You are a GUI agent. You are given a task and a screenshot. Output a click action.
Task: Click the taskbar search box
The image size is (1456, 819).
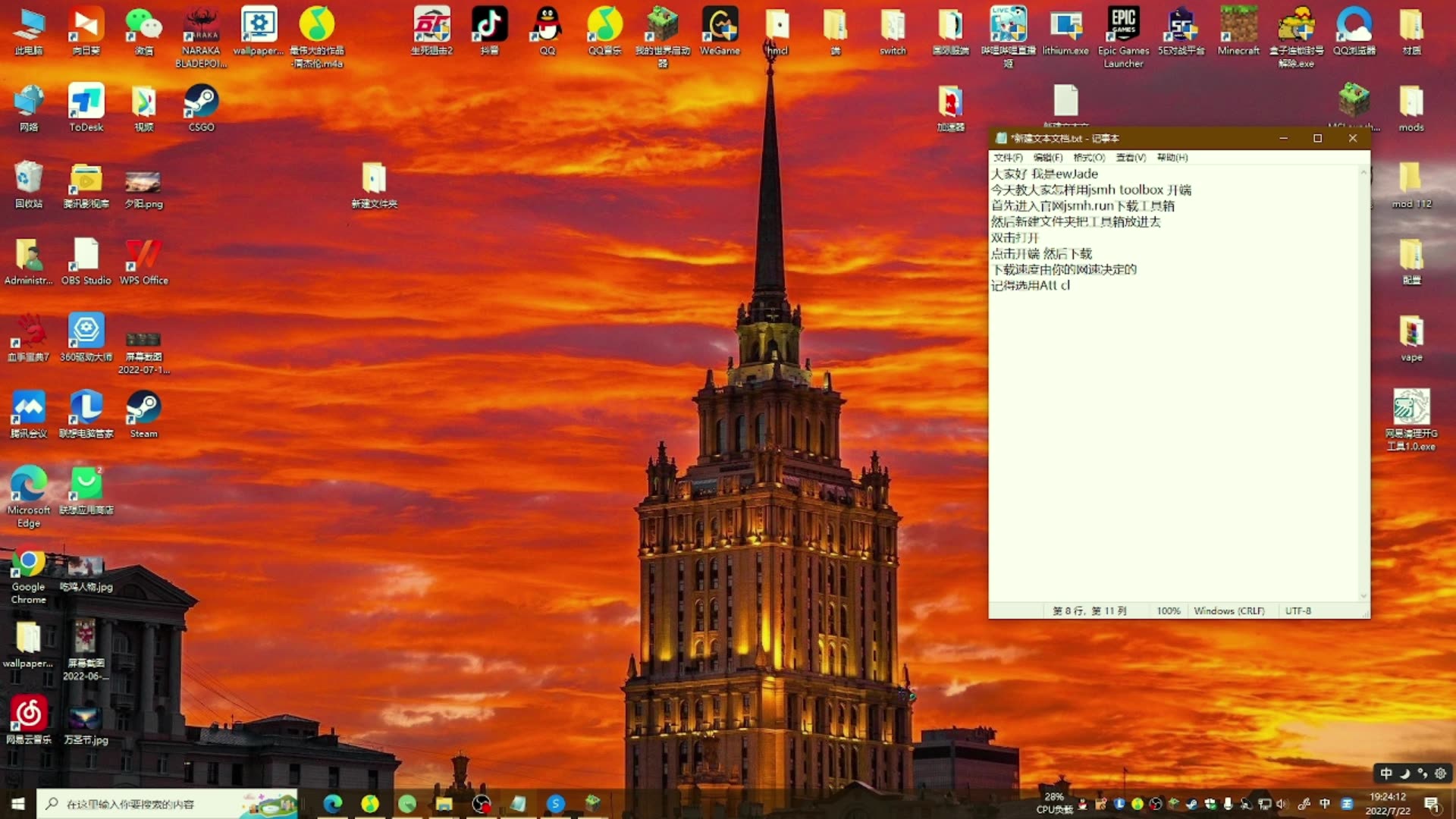[167, 804]
